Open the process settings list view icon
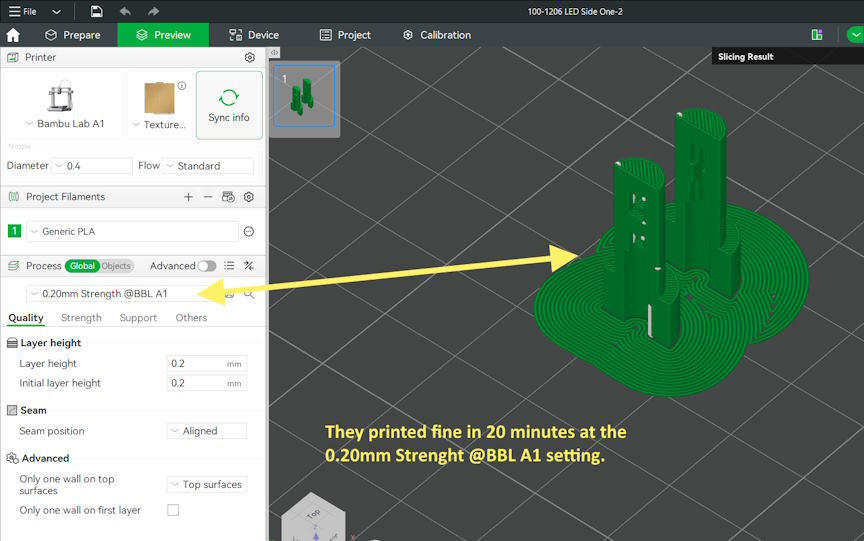The width and height of the screenshot is (864, 541). [229, 266]
